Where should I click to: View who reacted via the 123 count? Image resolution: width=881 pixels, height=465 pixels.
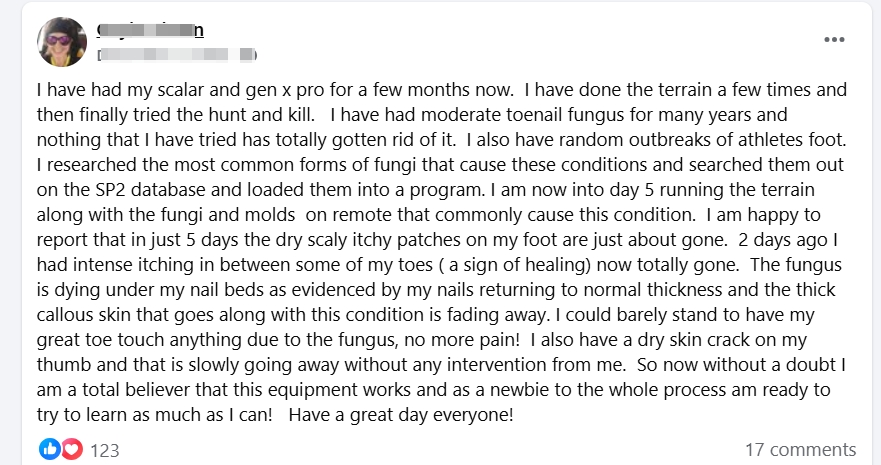[x=105, y=450]
